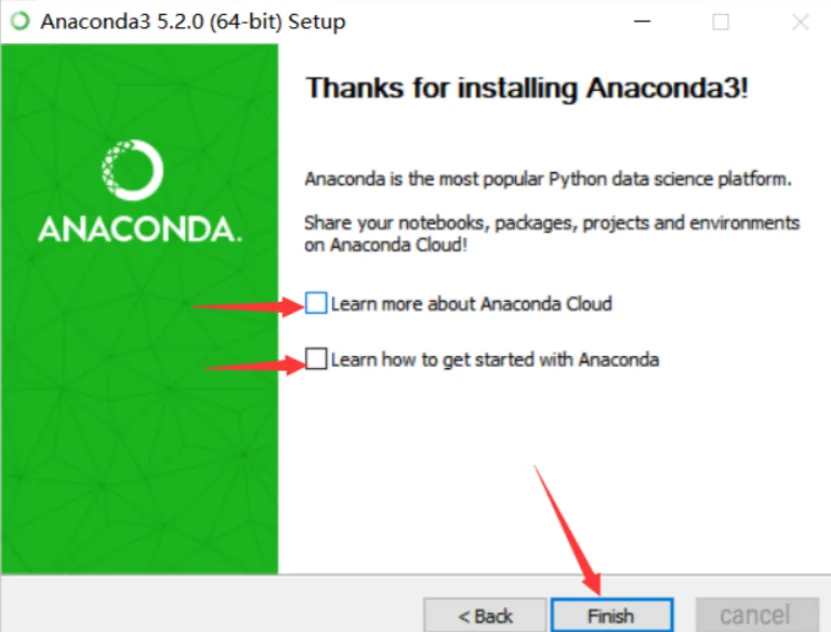This screenshot has height=632, width=831.
Task: Close the Setup window with the X
Action: (800, 22)
